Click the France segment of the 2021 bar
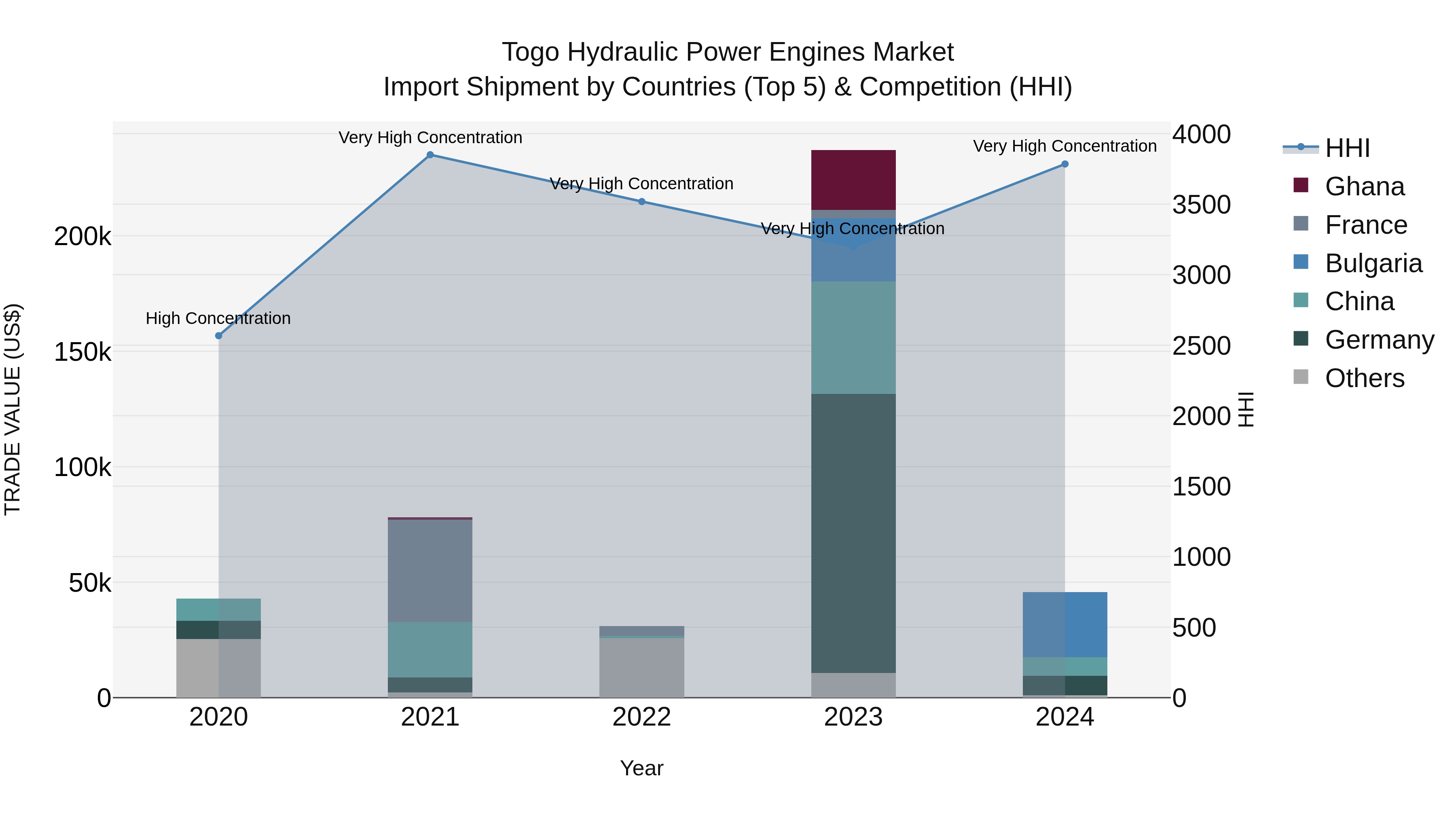This screenshot has height=819, width=1456. tap(430, 571)
